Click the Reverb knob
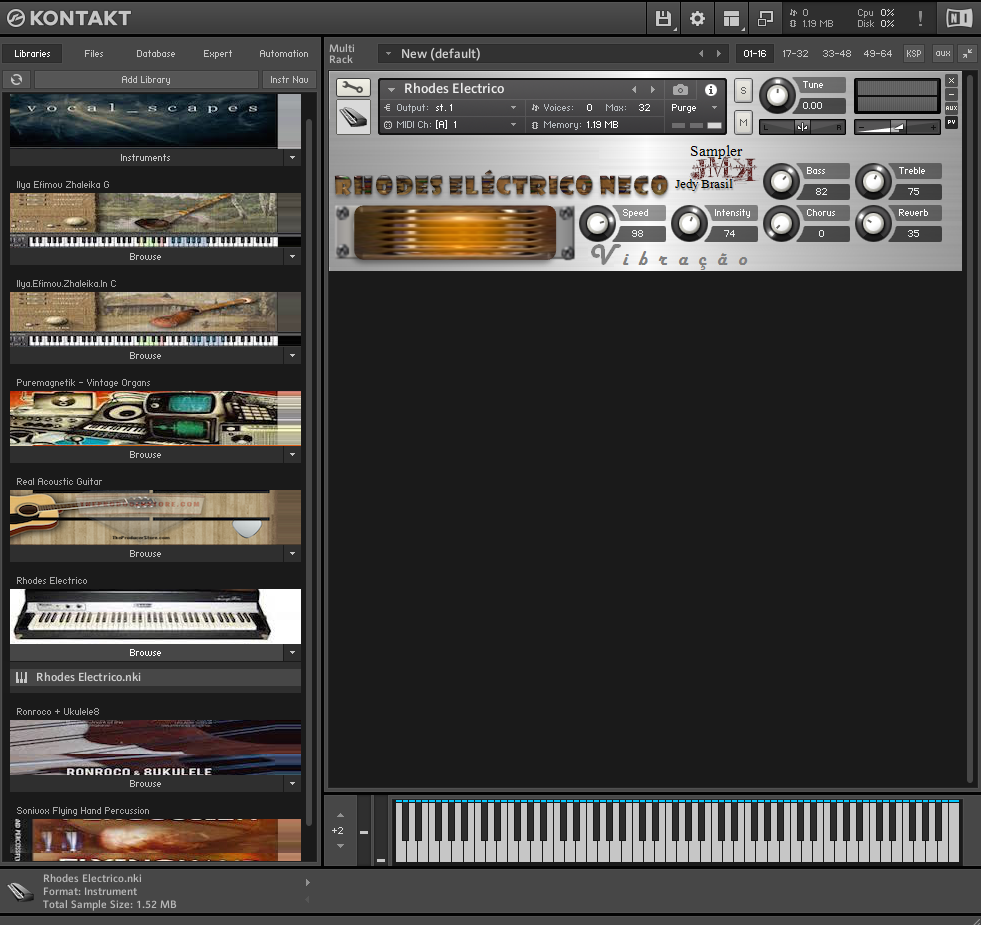 (873, 223)
